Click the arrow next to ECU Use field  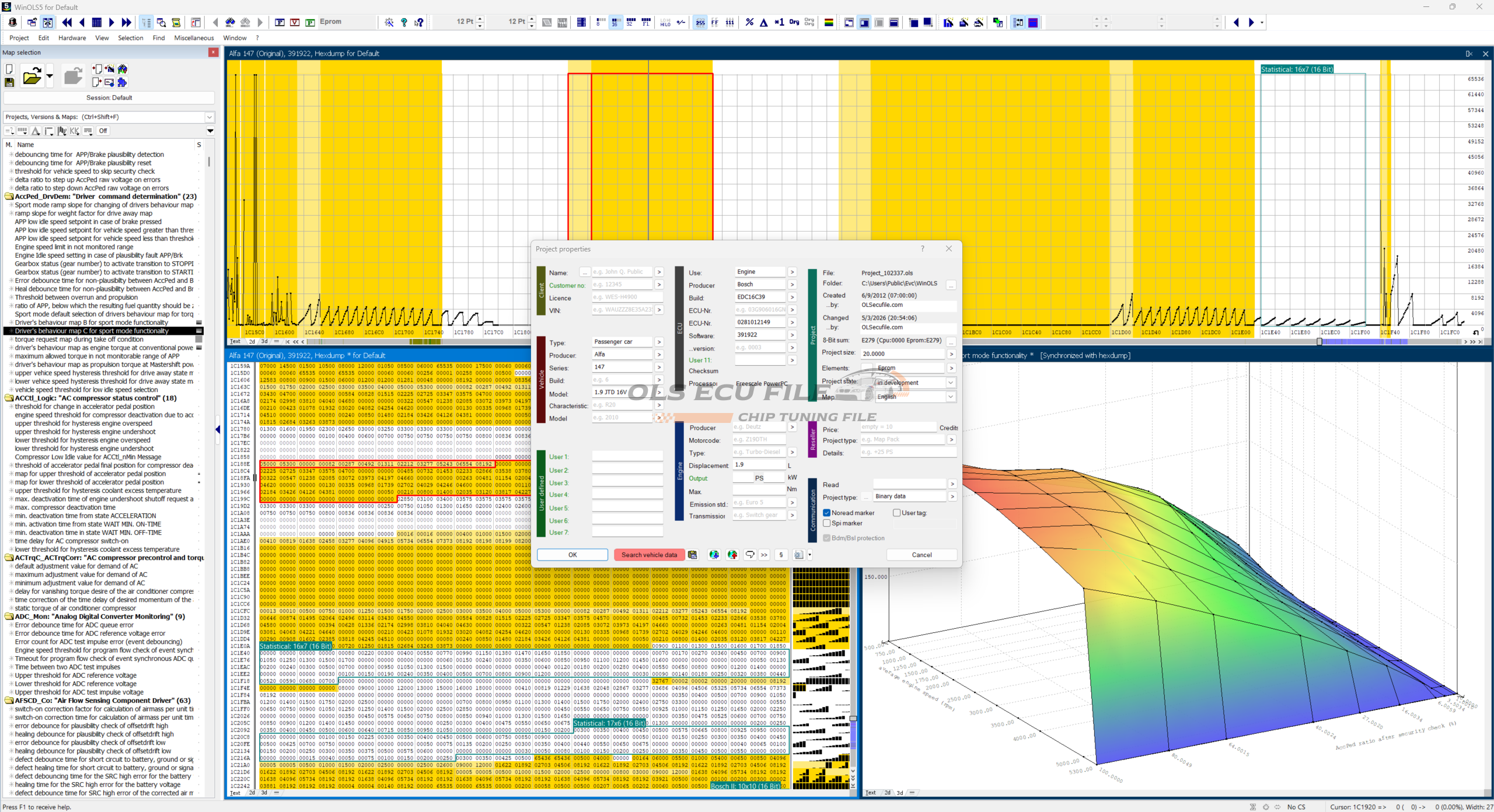point(792,272)
